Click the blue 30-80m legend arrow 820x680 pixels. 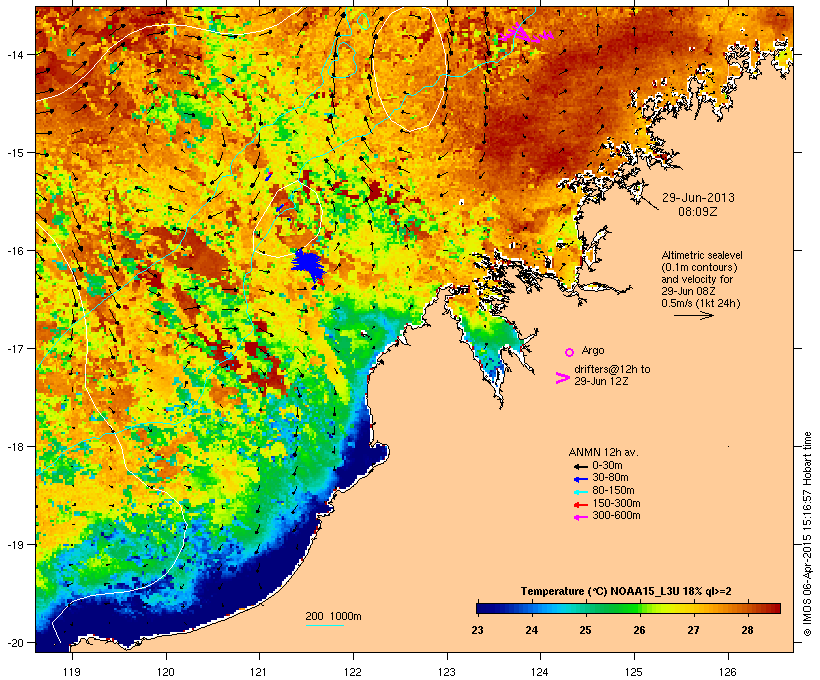(x=580, y=479)
